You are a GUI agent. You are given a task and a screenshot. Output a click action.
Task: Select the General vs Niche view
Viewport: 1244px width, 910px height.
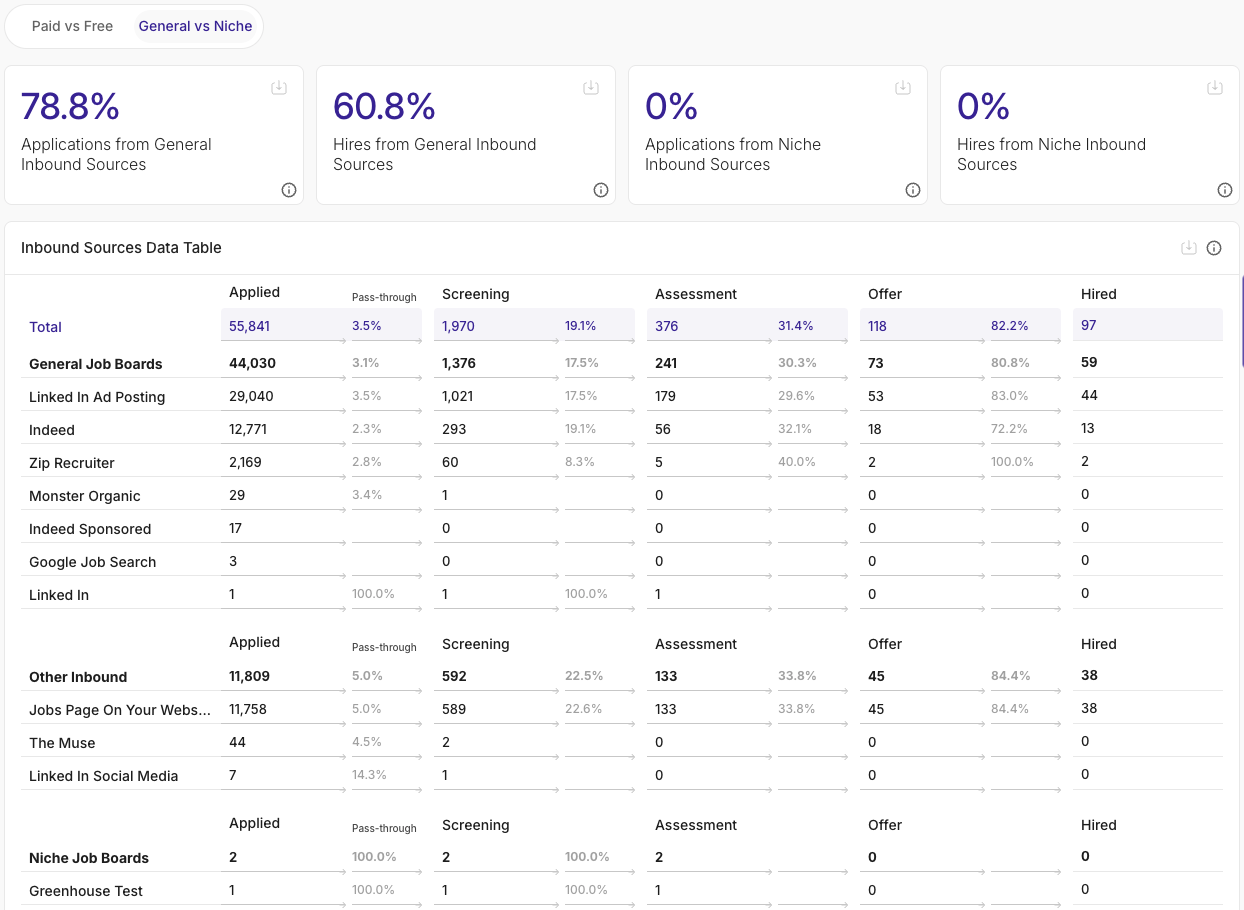pyautogui.click(x=195, y=26)
